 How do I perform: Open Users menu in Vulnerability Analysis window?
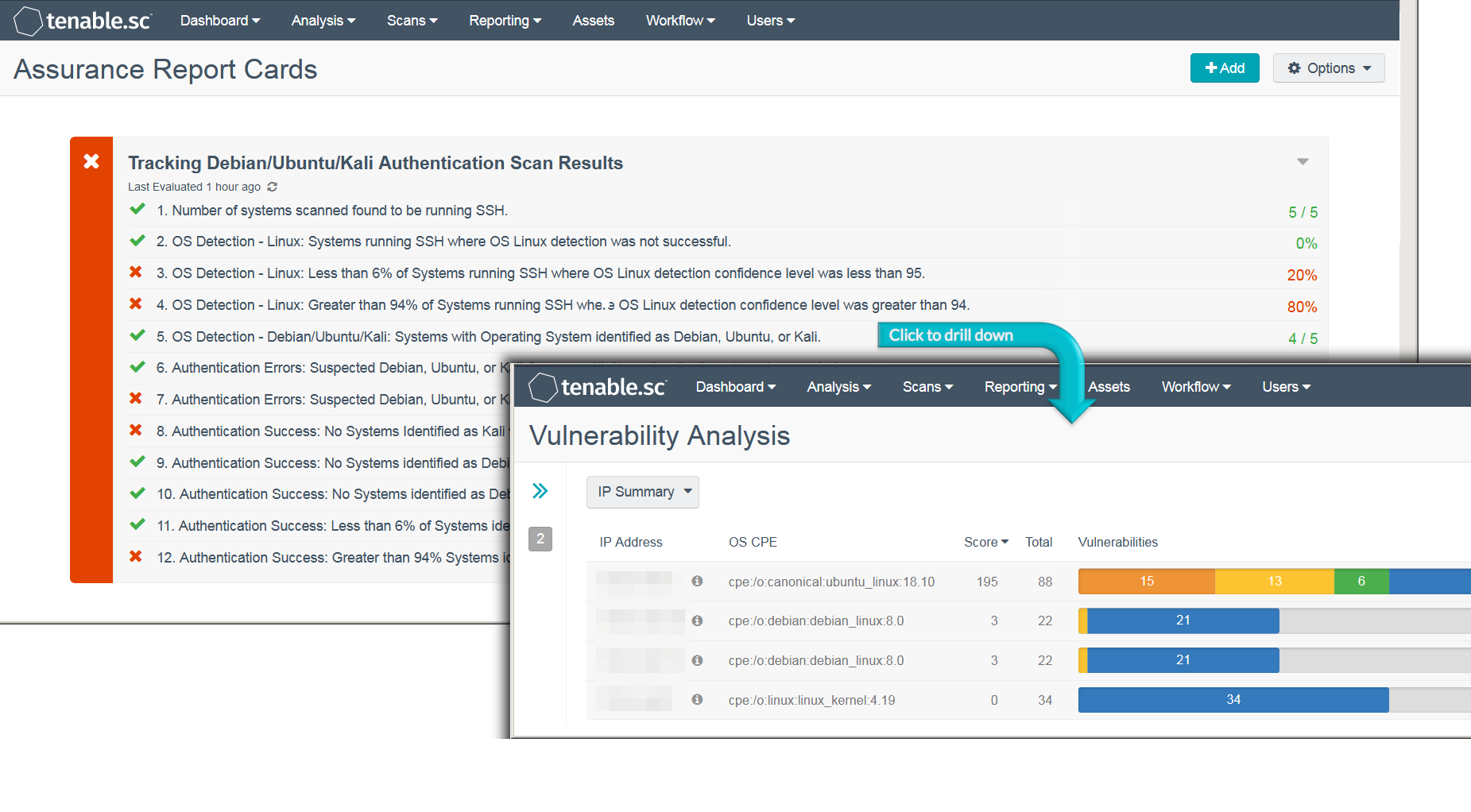click(x=1287, y=387)
